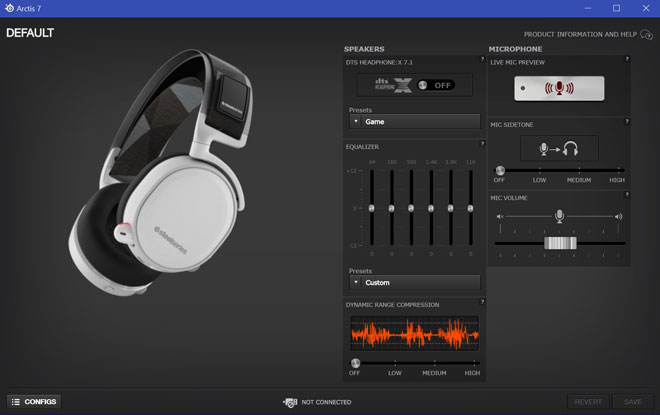
Task: Click the 3.8K equalizer slider
Action: (451, 208)
